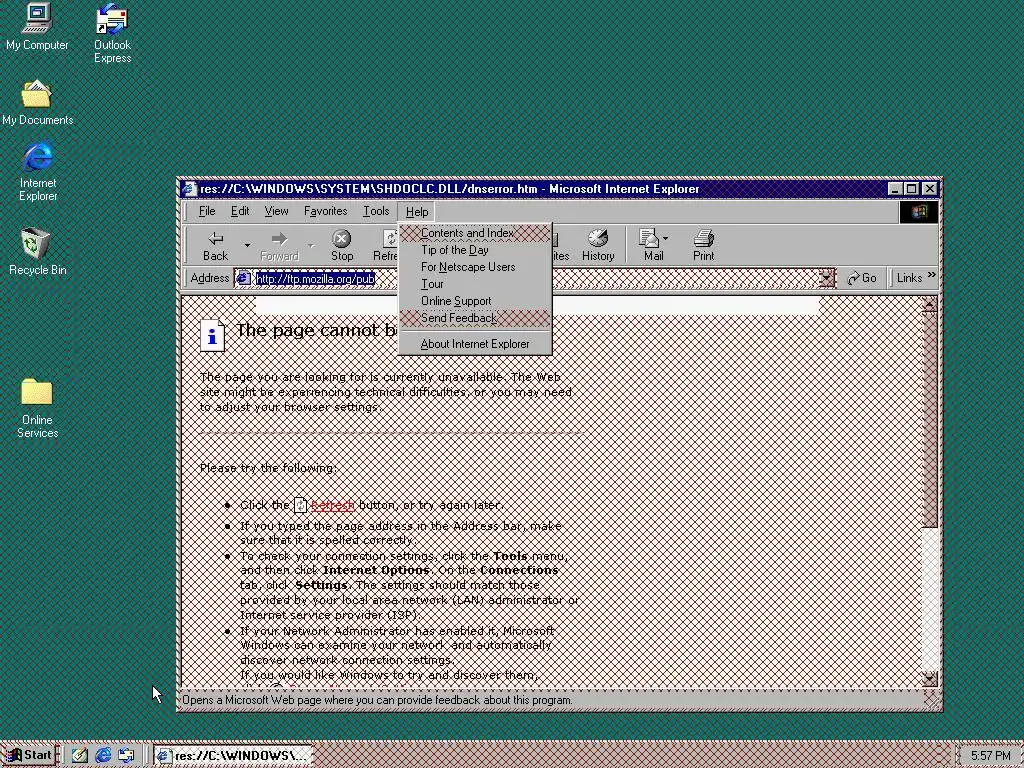Click the address field URL text
Viewport: 1024px width, 768px height.
[x=315, y=279]
